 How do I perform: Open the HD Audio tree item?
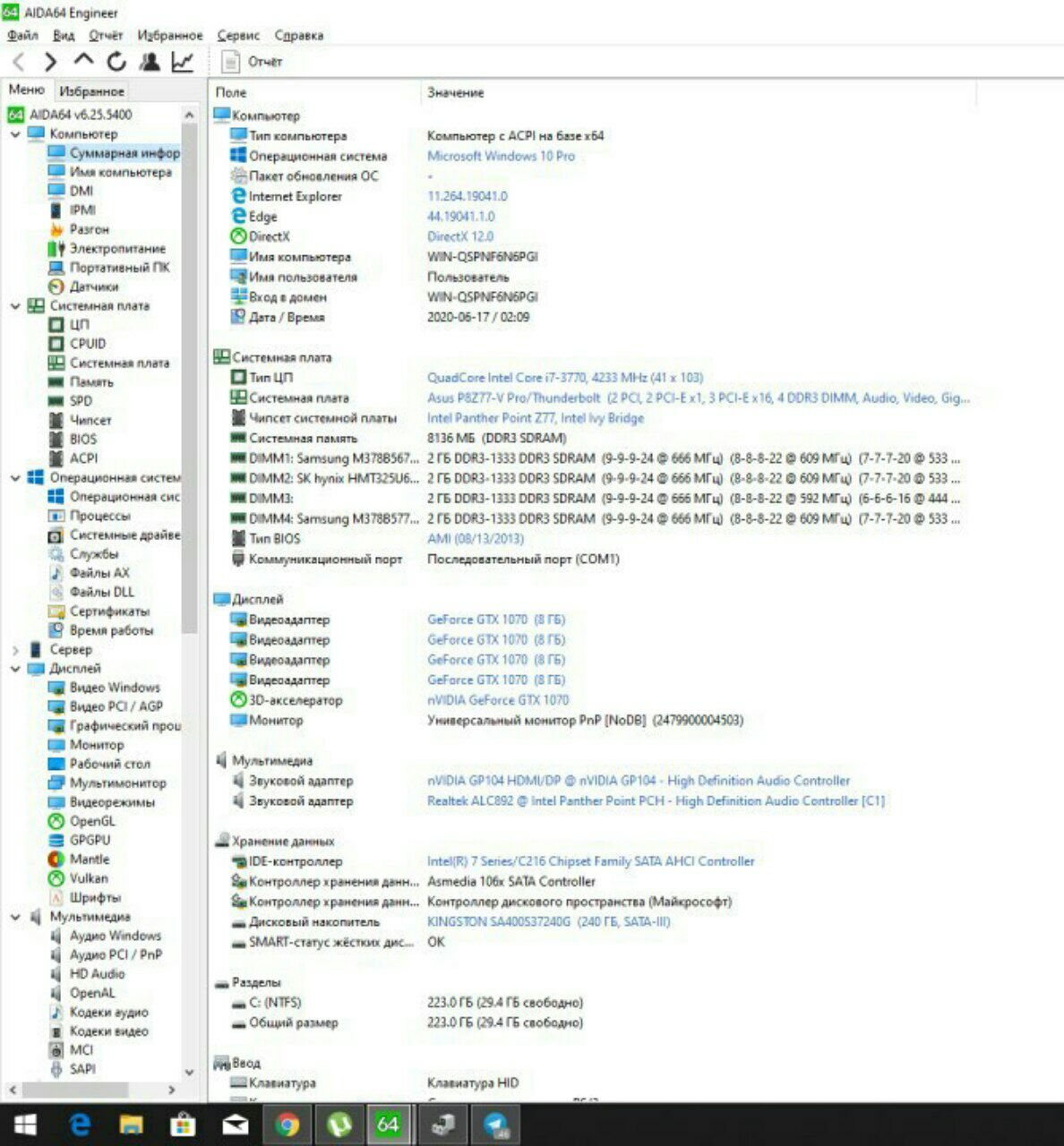pos(87,974)
